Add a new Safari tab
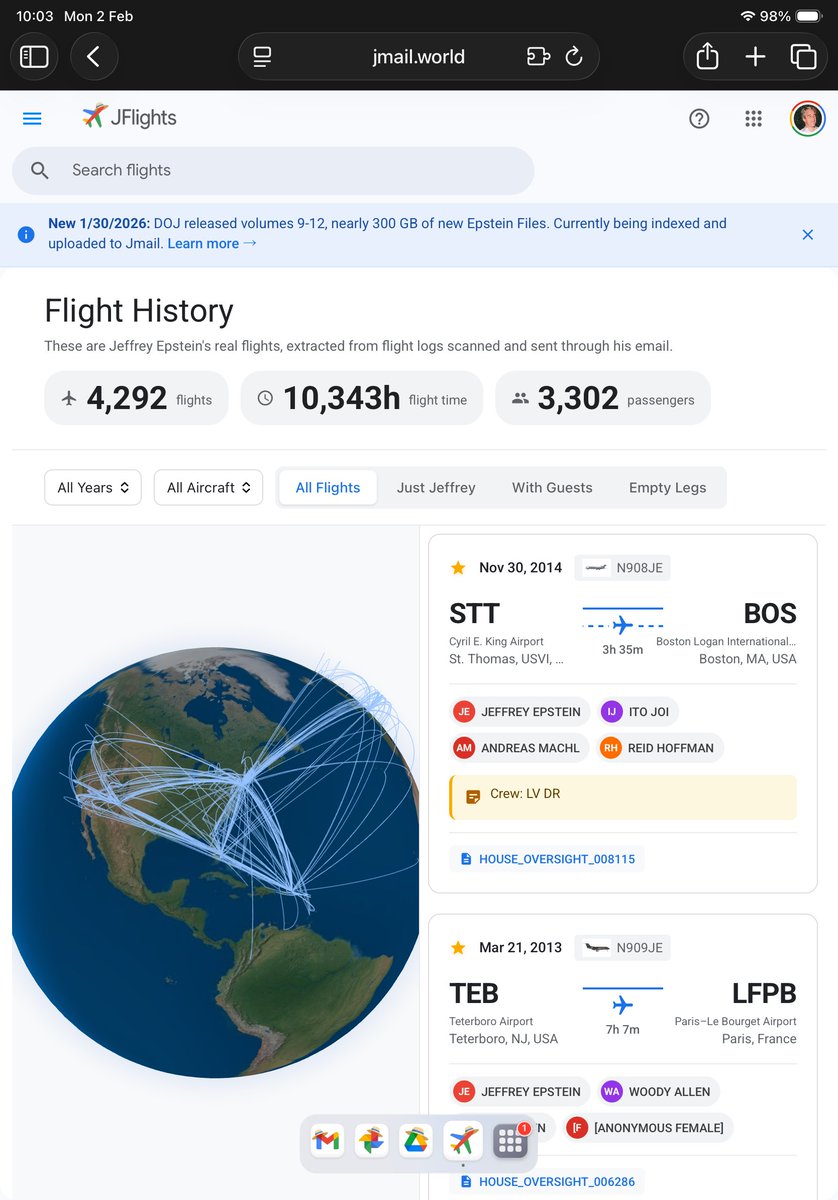The width and height of the screenshot is (838, 1200). (x=755, y=57)
